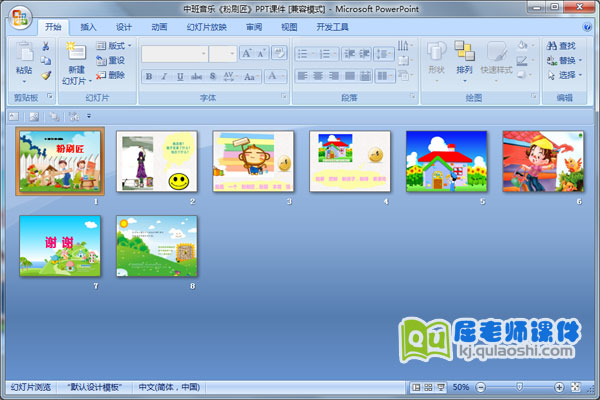Click Increase Font Size icon

point(246,53)
